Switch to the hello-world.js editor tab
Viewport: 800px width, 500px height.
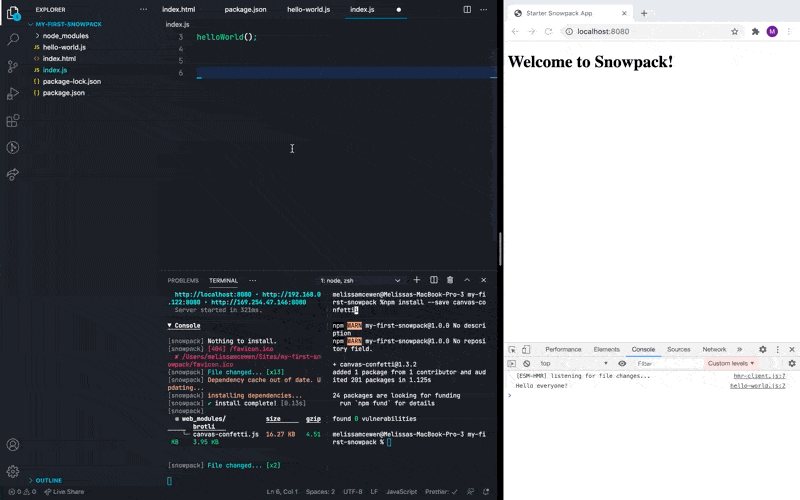tap(308, 9)
